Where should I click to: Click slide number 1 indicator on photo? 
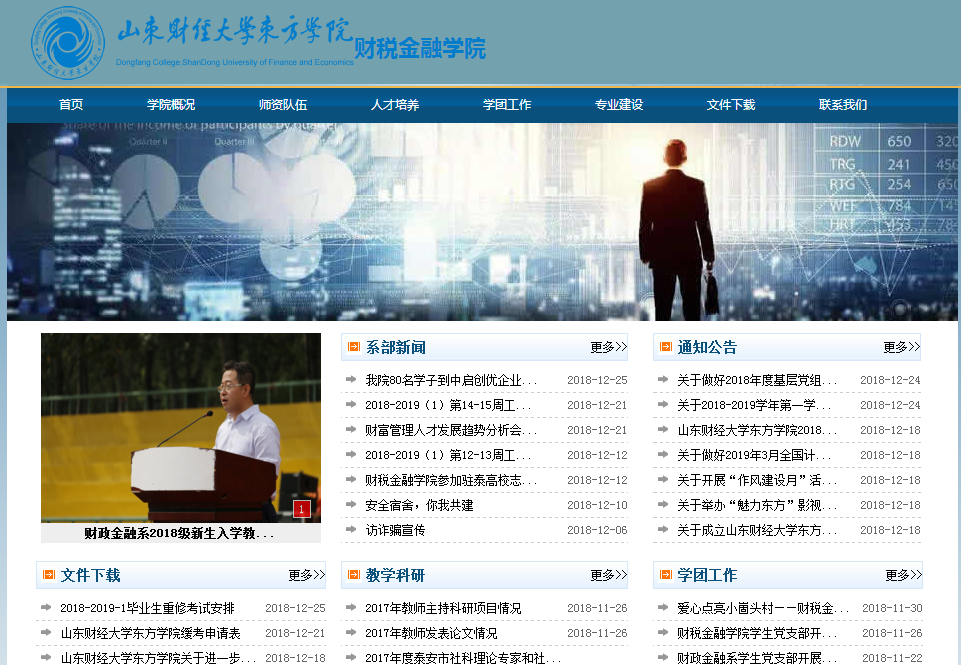tap(302, 510)
